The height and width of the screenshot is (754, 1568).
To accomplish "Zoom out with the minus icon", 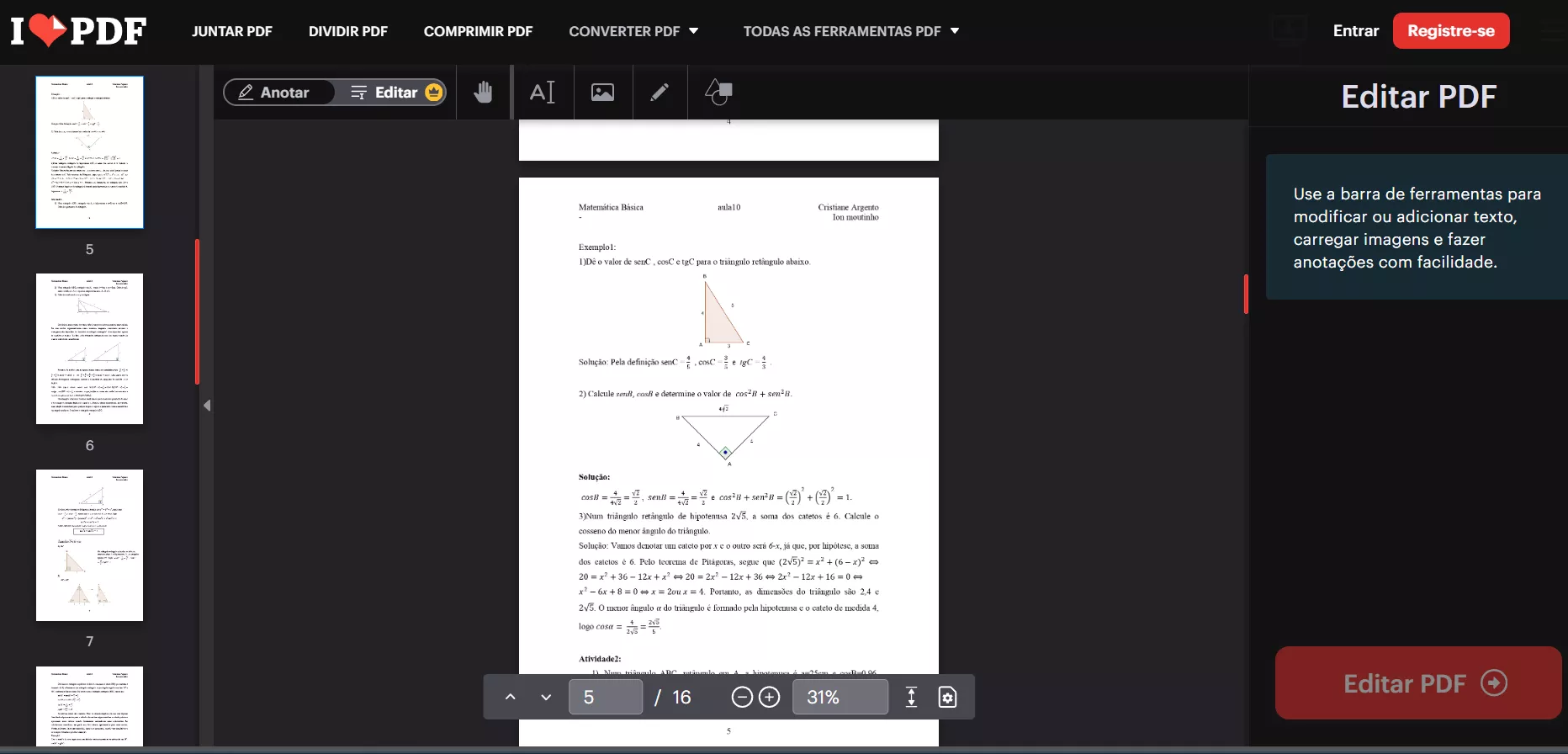I will (742, 697).
